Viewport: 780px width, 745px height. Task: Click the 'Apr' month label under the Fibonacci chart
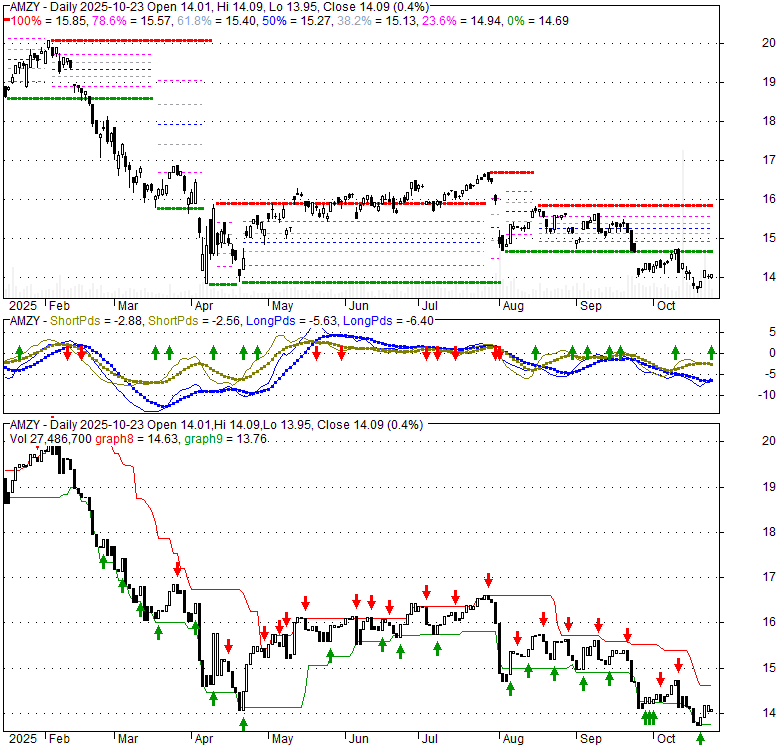pos(203,305)
